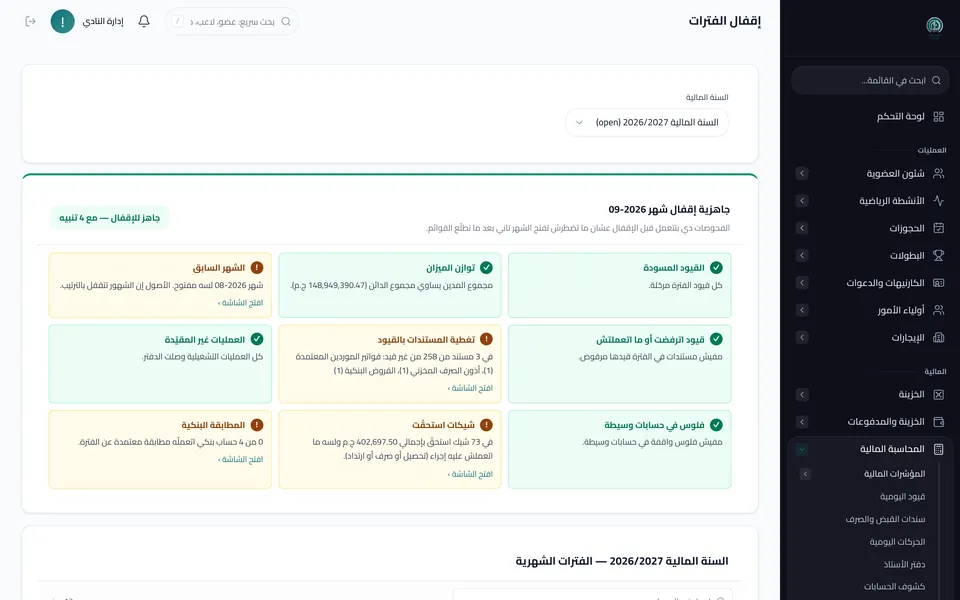Click the إقفال الفترات page heading

(724, 21)
